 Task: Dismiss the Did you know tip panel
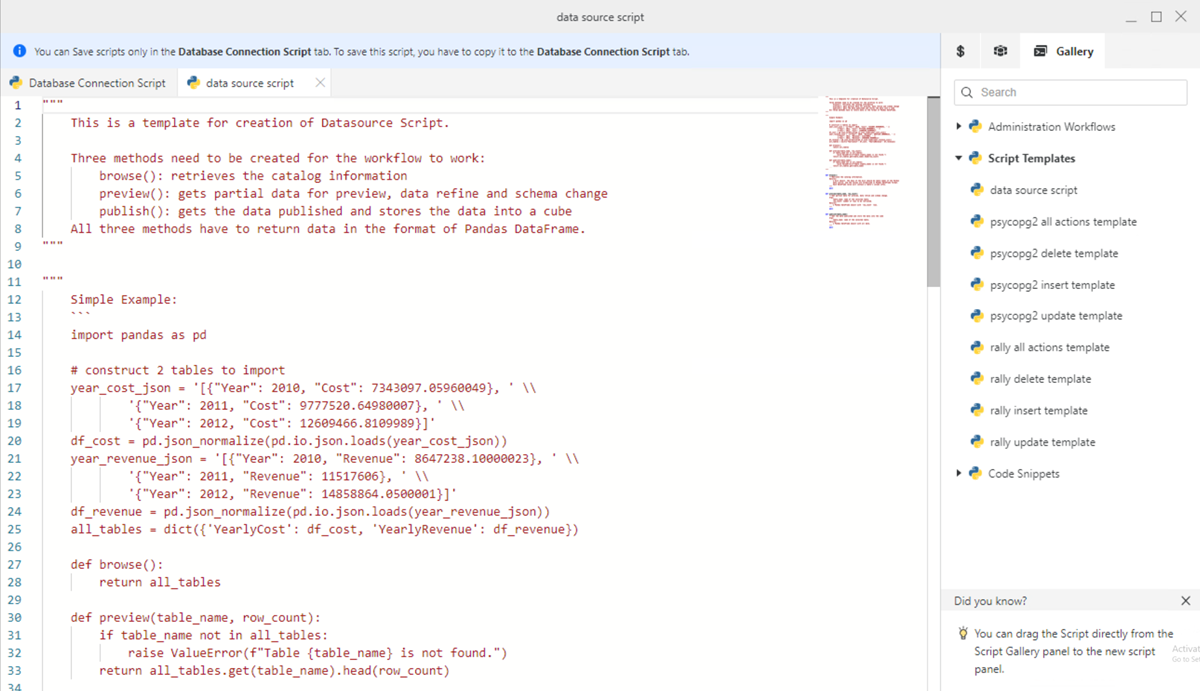pos(1185,601)
